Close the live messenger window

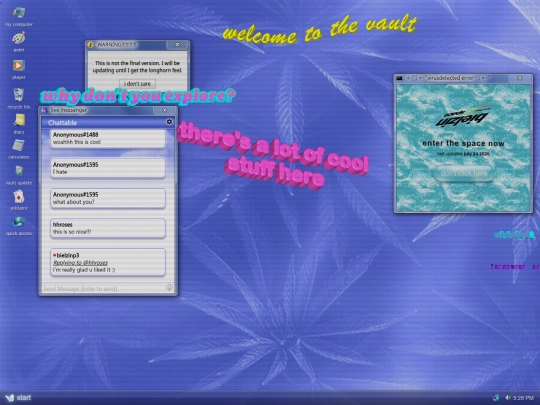coord(164,110)
